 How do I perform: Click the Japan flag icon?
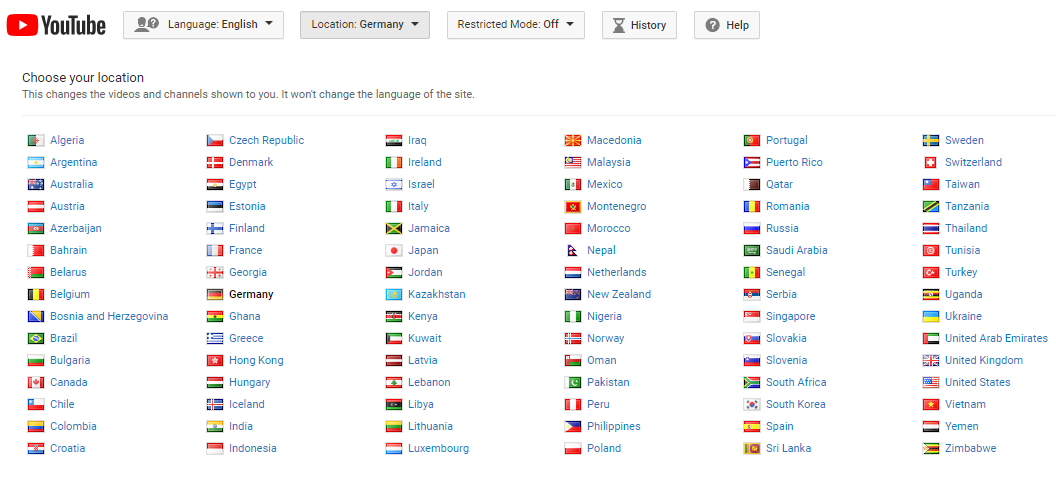click(x=394, y=251)
